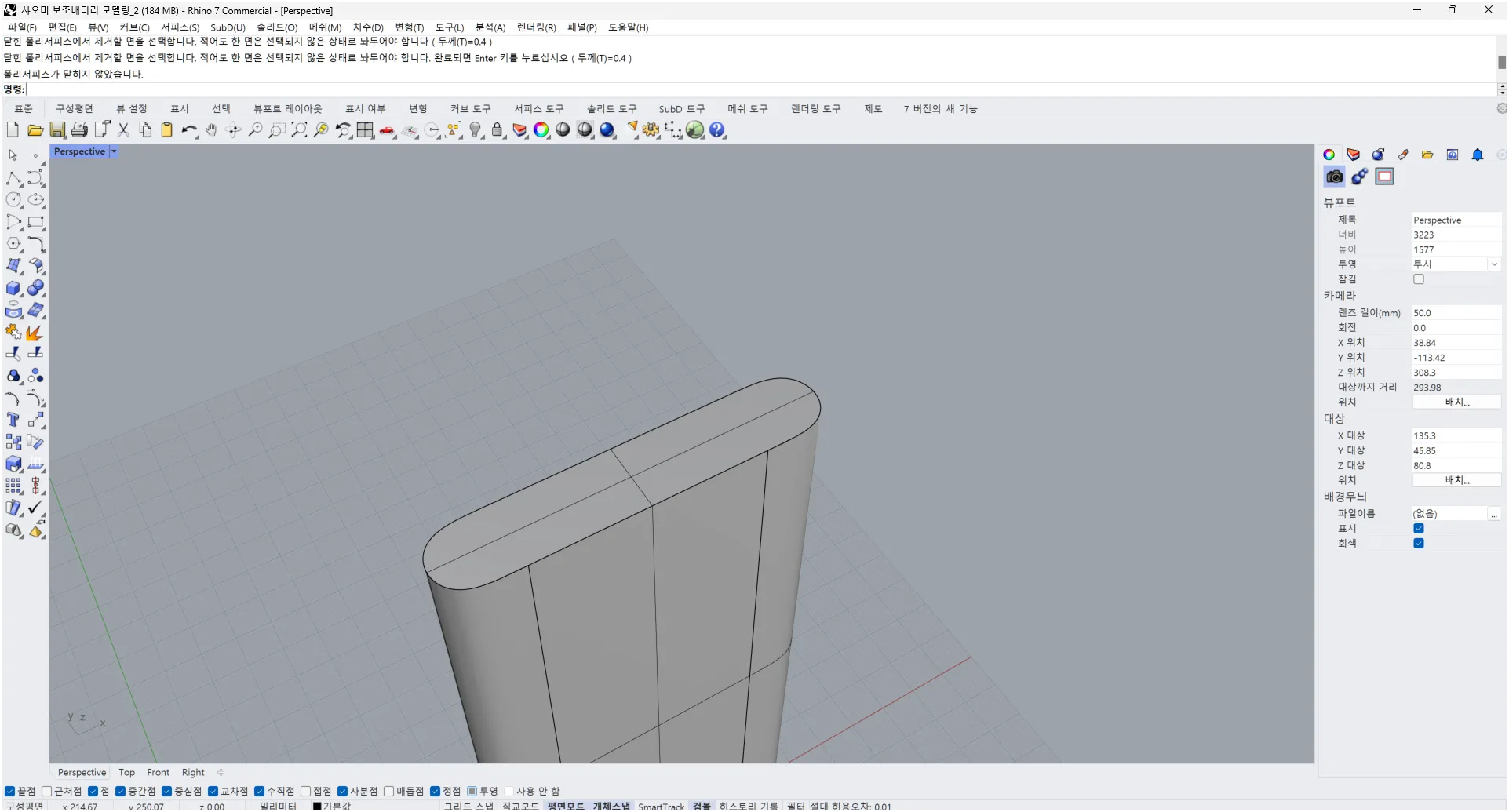This screenshot has height=812, width=1509.
Task: Toggle the 중간점 osnap checkbox
Action: 120,792
